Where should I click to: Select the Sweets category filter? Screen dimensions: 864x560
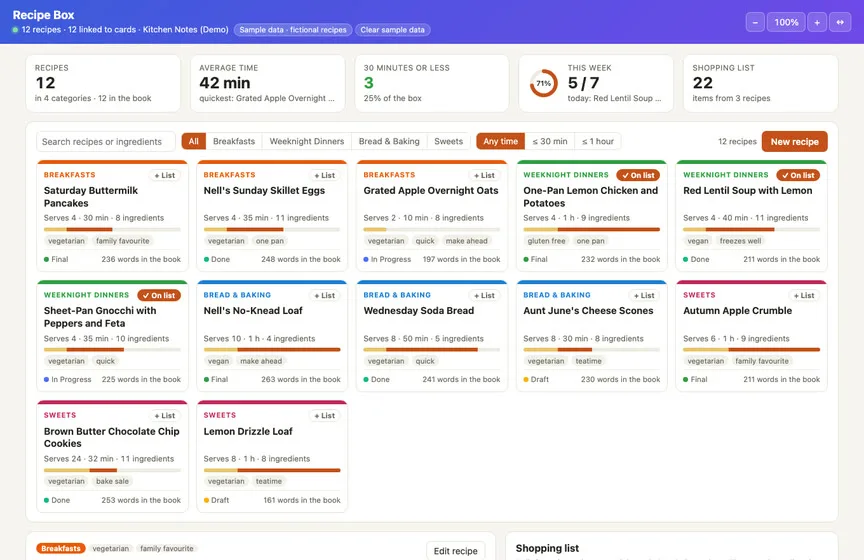click(448, 141)
